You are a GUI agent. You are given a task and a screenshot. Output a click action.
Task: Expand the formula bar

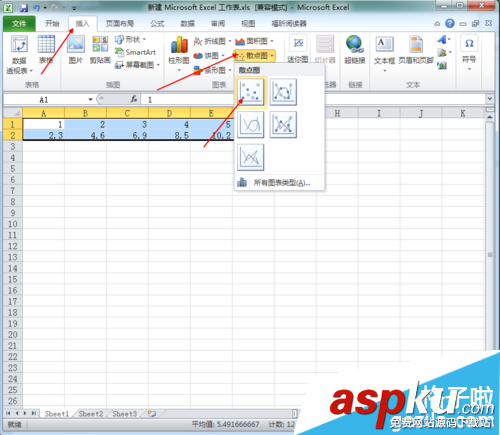click(489, 99)
